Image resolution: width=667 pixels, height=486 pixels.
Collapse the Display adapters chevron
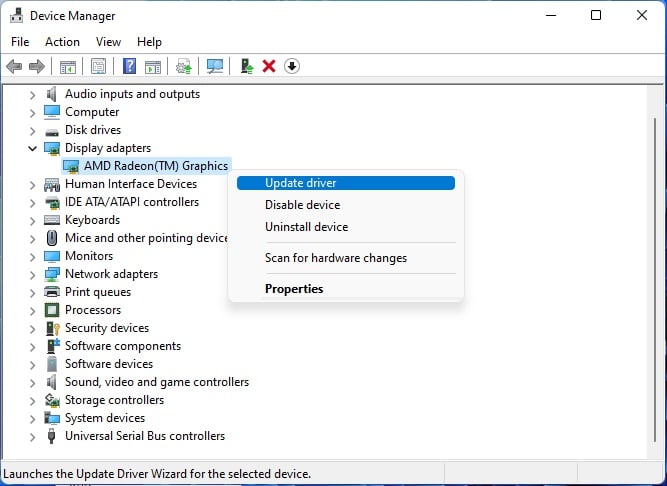click(32, 148)
